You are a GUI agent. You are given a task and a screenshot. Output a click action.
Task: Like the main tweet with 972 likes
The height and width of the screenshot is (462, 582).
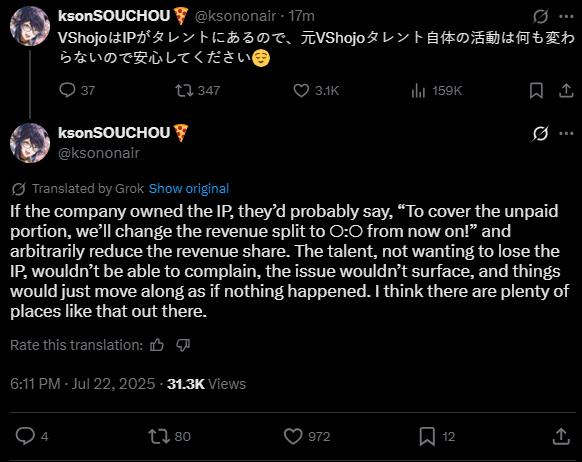(x=307, y=436)
